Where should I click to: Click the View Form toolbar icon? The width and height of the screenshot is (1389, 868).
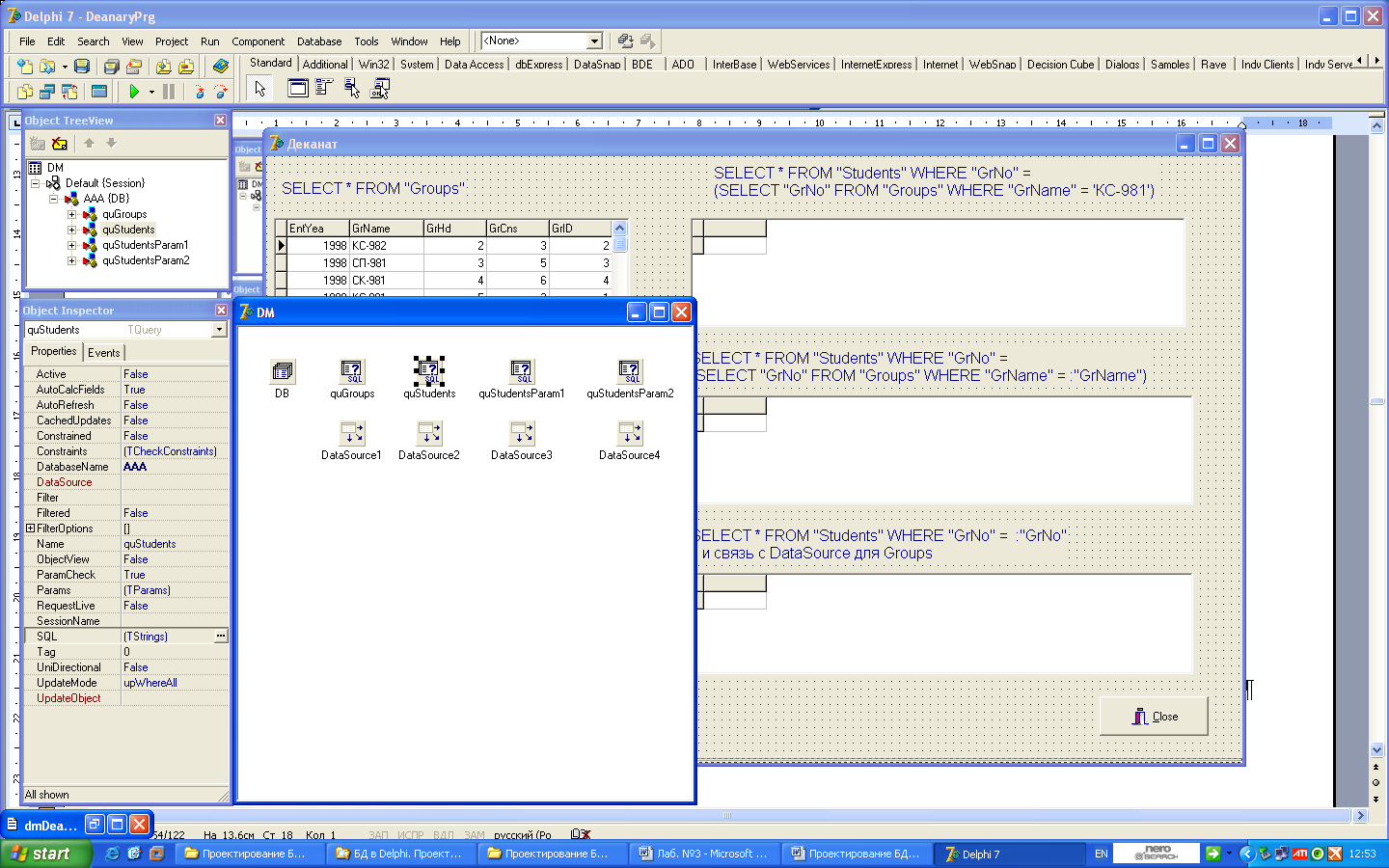point(47,92)
